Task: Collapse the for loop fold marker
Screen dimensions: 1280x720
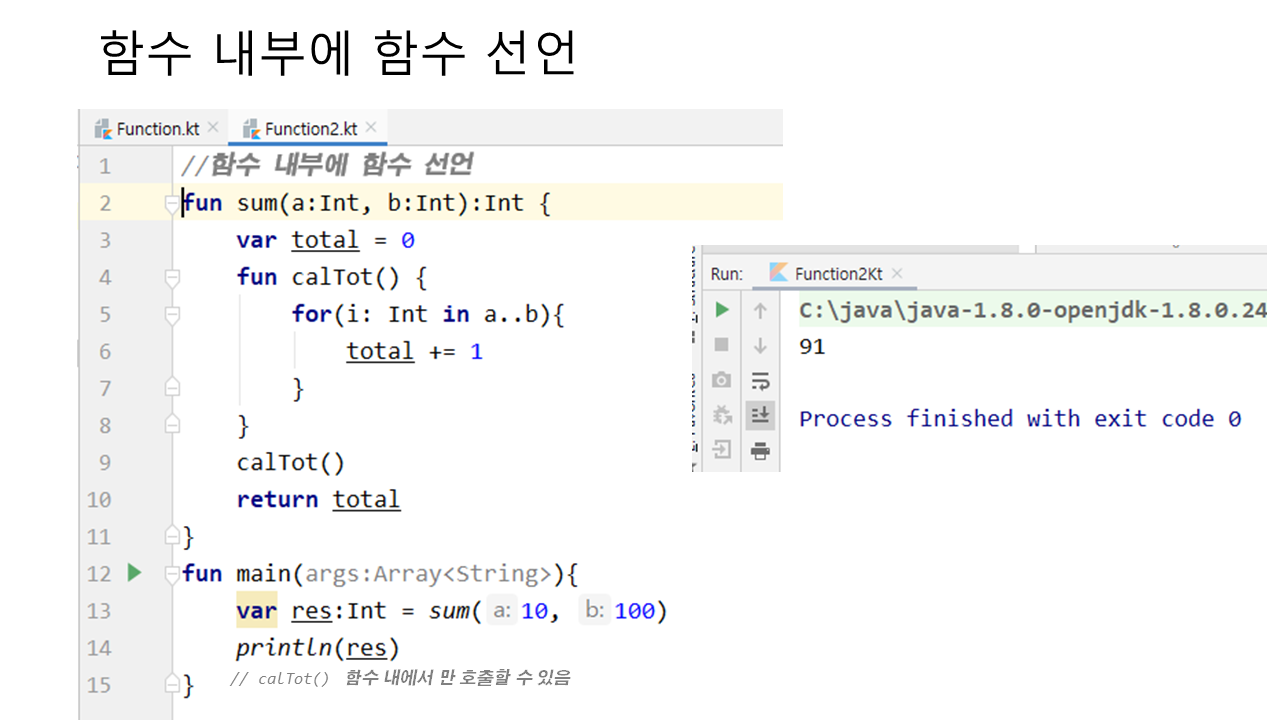Action: pos(172,315)
